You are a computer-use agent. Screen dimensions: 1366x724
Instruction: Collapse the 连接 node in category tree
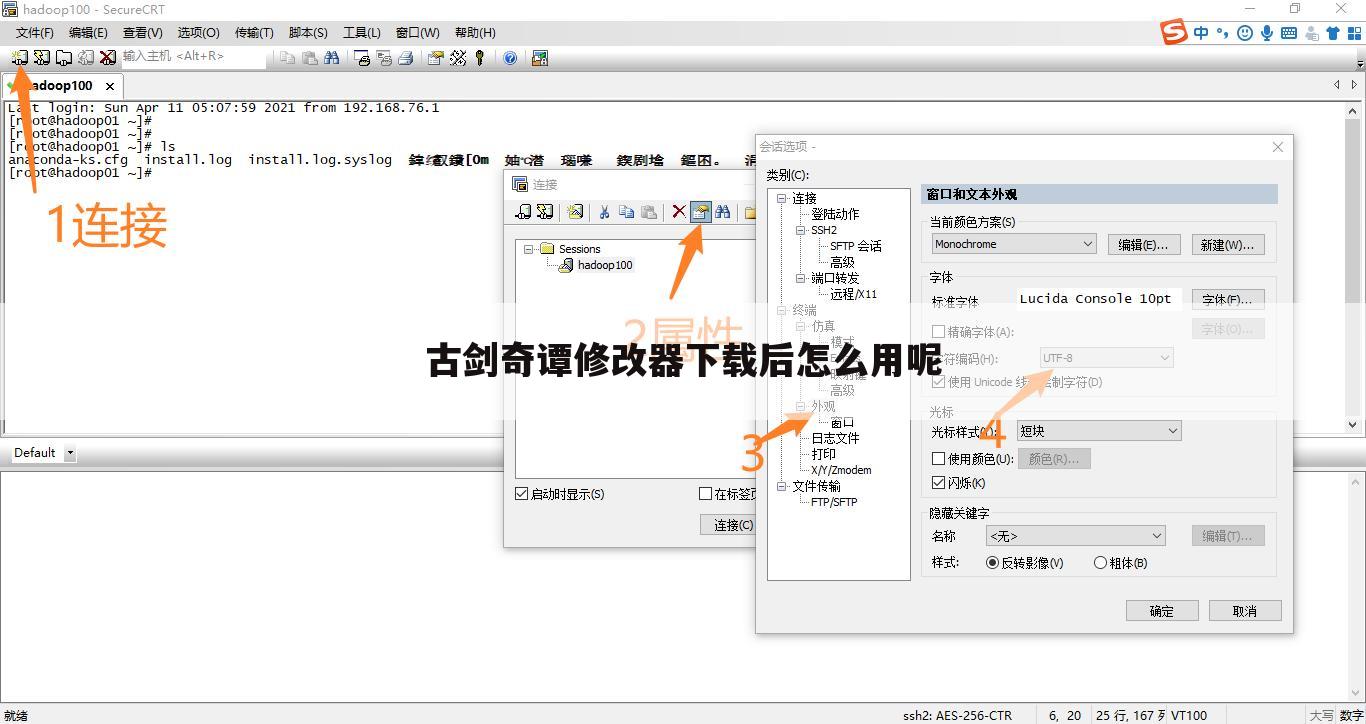click(x=782, y=198)
